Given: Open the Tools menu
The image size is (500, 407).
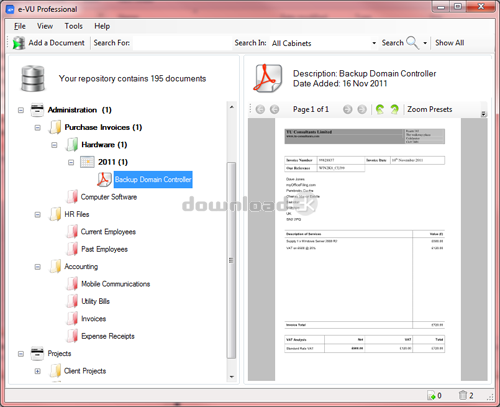Looking at the screenshot, I should pos(73,26).
